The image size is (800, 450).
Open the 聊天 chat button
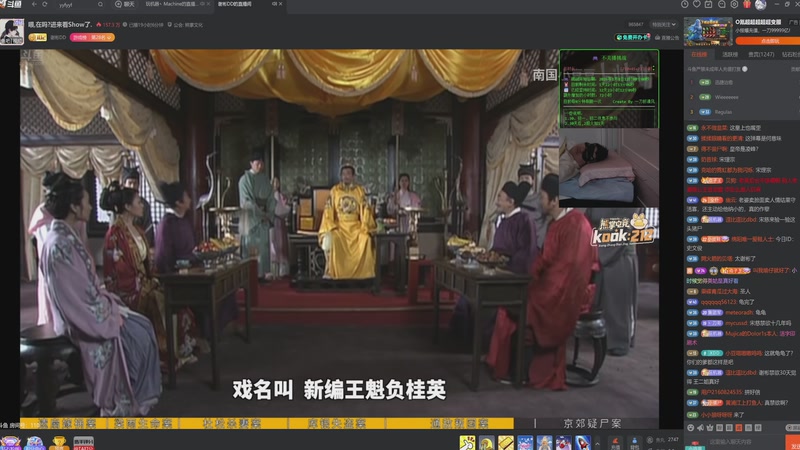click(124, 4)
